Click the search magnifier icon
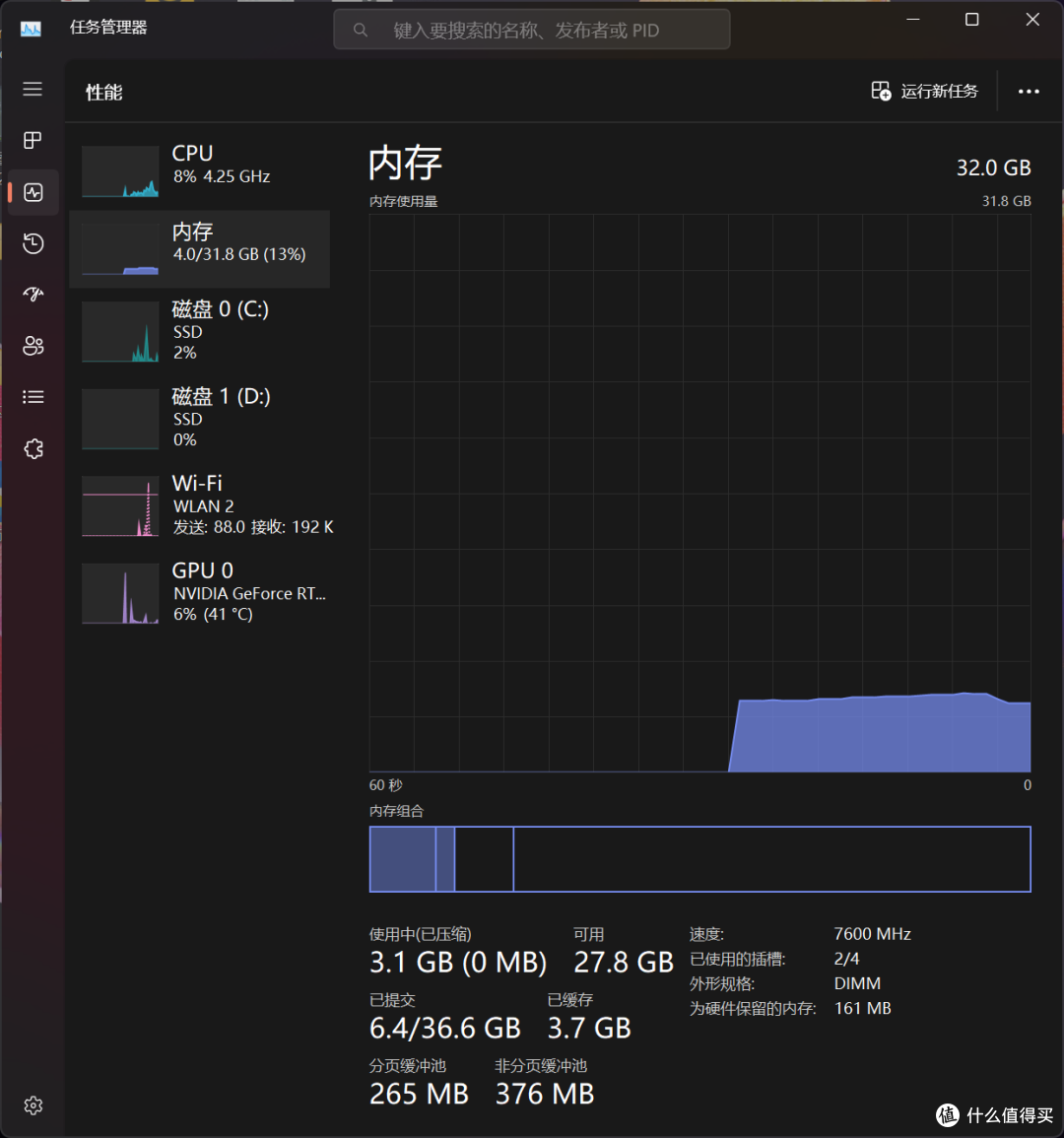 point(361,31)
